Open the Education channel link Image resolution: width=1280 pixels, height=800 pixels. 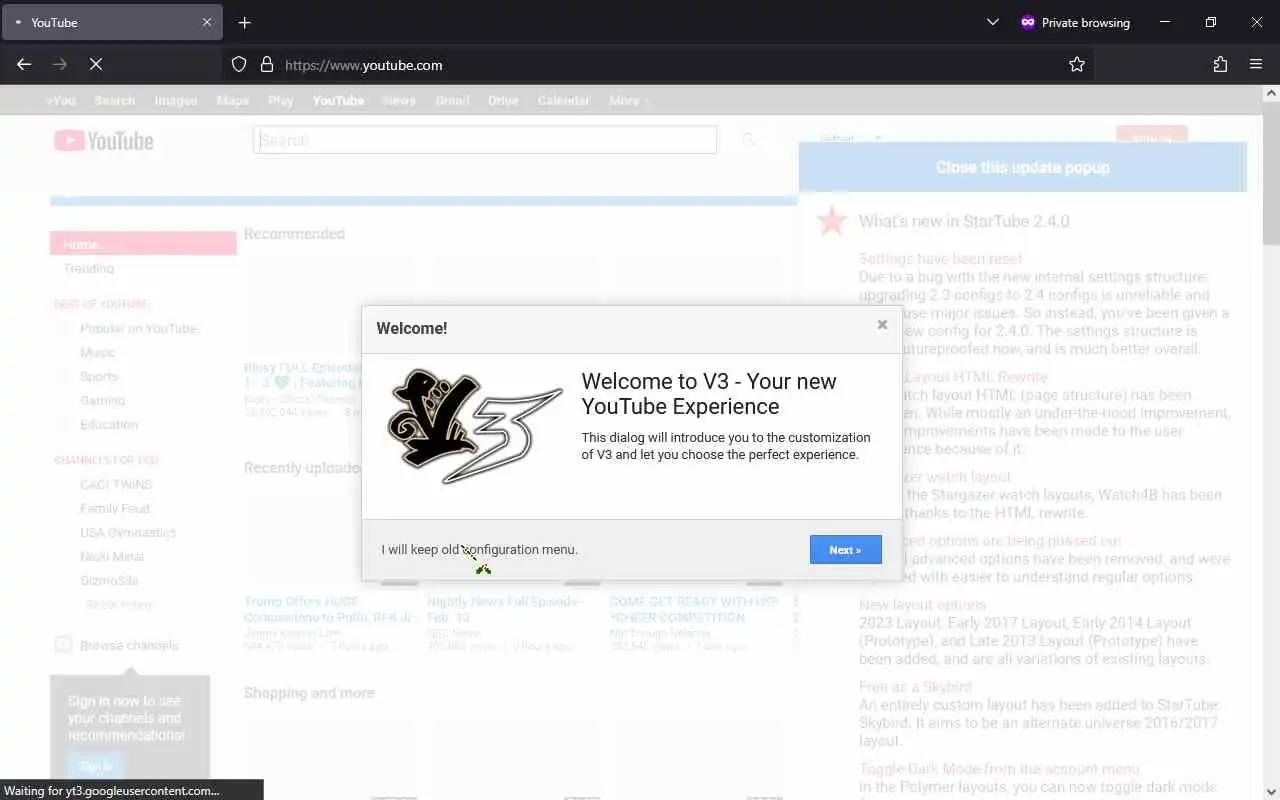point(109,424)
